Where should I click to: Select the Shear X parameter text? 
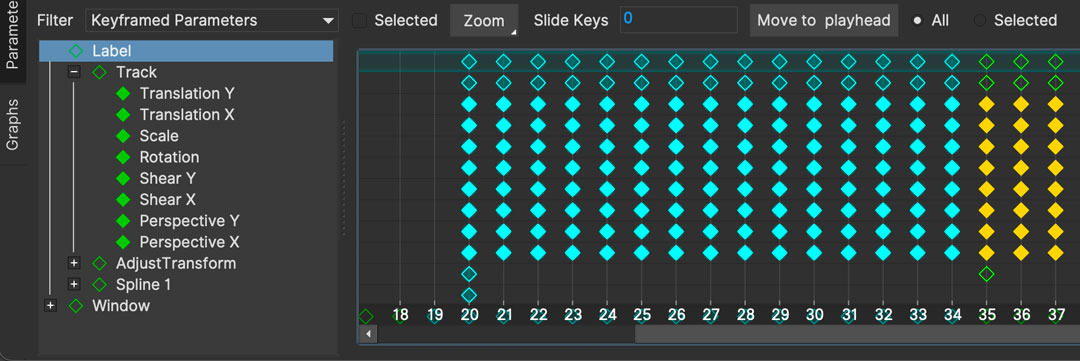168,200
